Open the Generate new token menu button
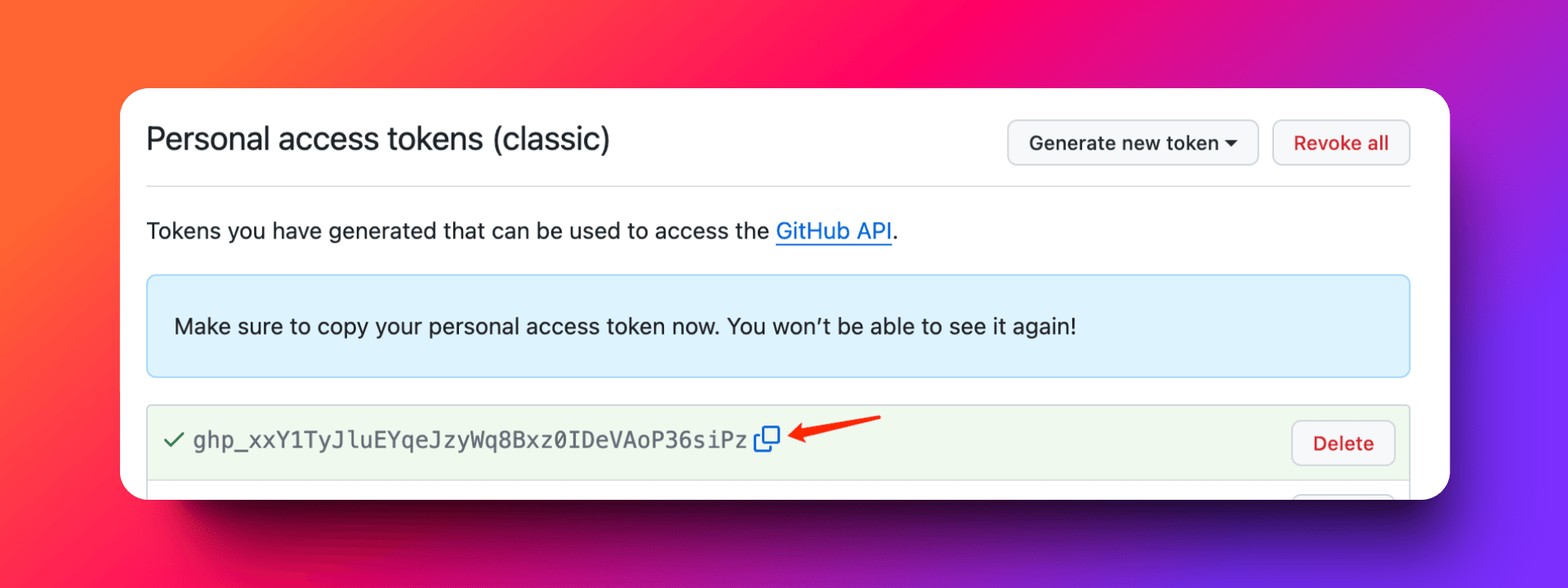 1124,143
